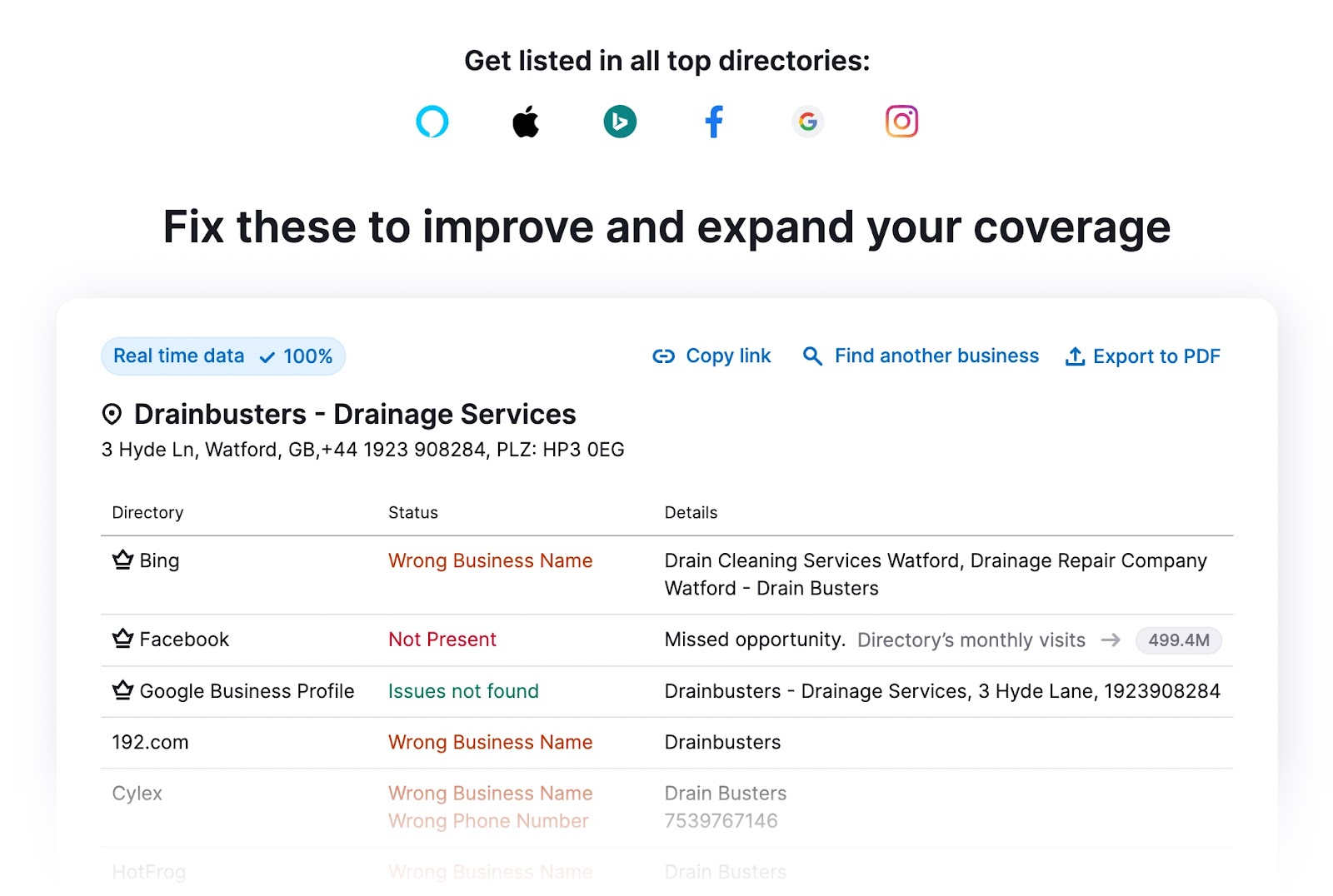
Task: Open Copy link
Action: pyautogui.click(x=727, y=356)
